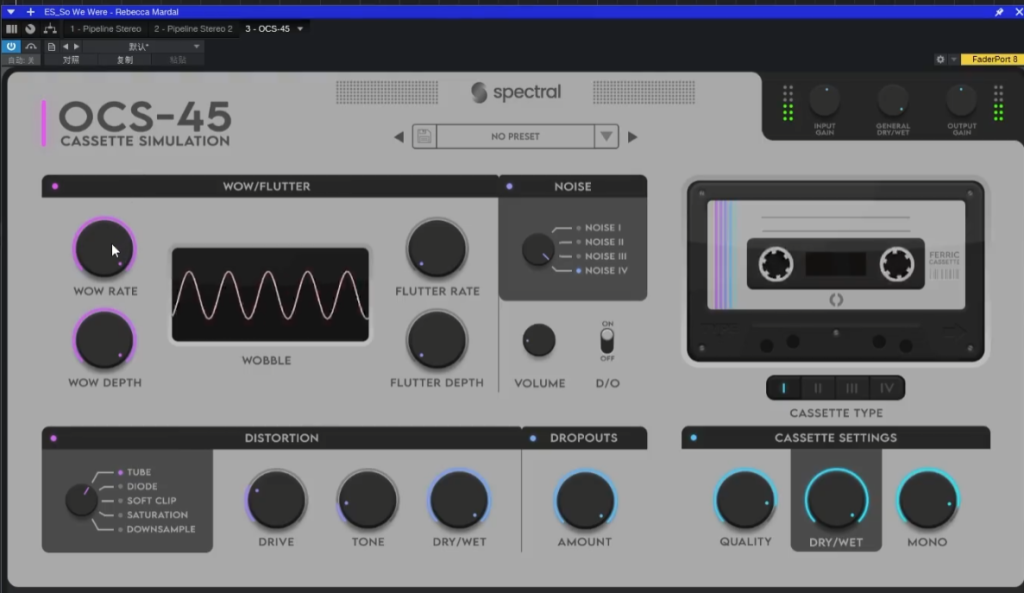This screenshot has height=593, width=1024.
Task: Click the cassette tape image
Action: coord(836,271)
